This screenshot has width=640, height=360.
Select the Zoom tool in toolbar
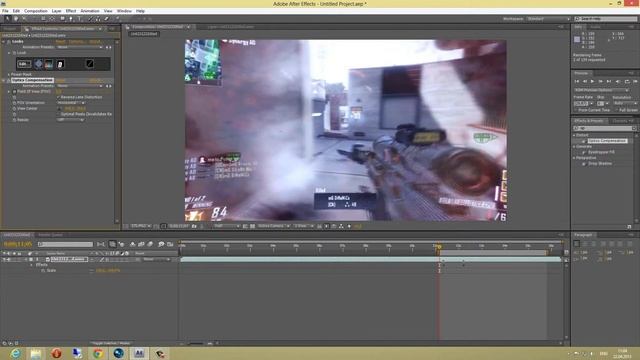[24, 19]
